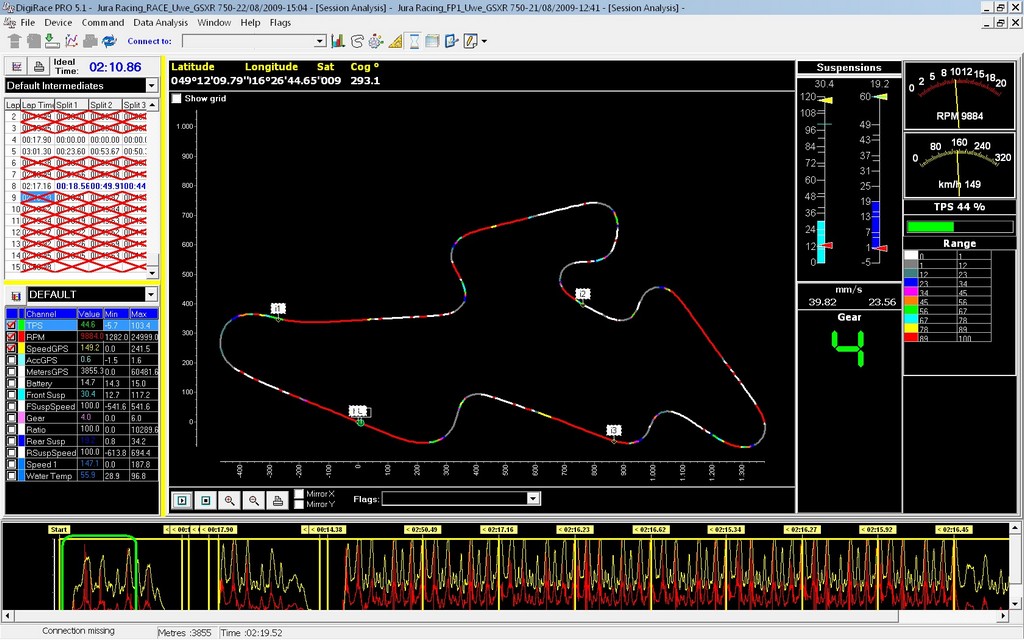The height and width of the screenshot is (640, 1024).
Task: Click the download data icon in the toolbar
Action: [52, 41]
